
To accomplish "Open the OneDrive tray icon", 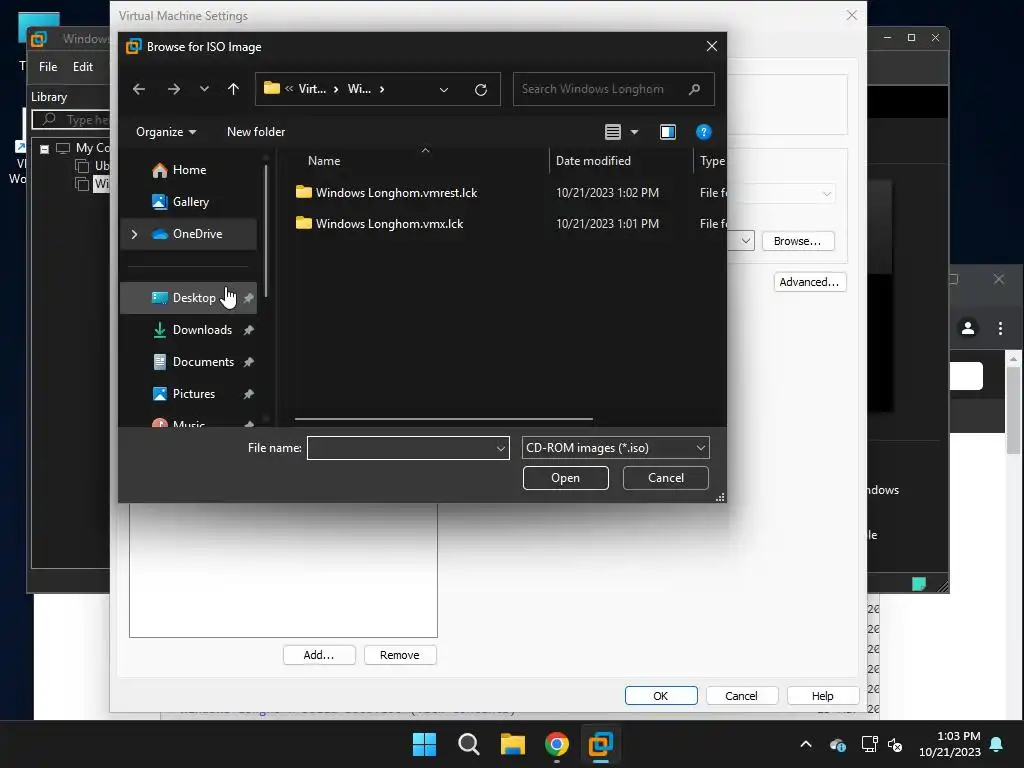I will pyautogui.click(x=838, y=744).
